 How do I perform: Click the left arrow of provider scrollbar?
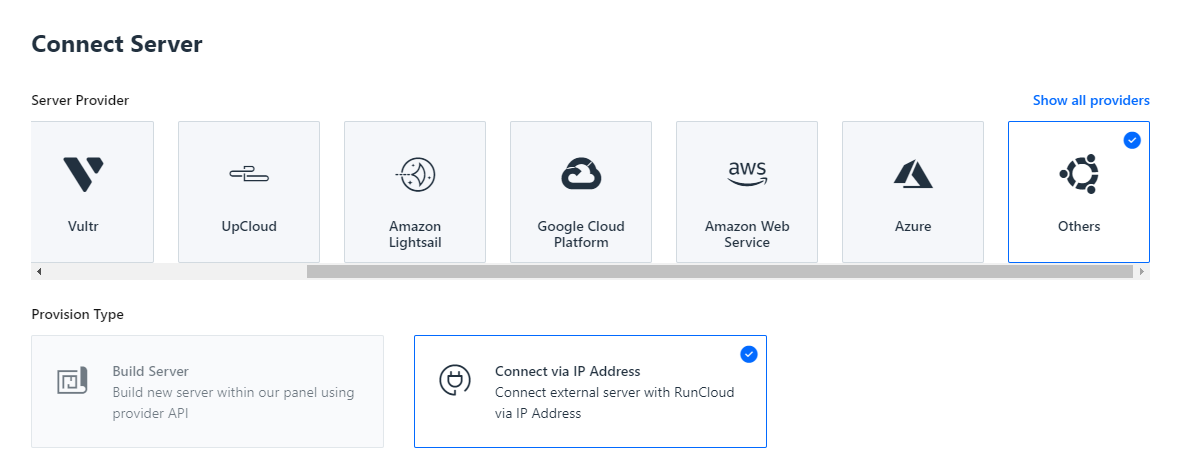pos(38,272)
